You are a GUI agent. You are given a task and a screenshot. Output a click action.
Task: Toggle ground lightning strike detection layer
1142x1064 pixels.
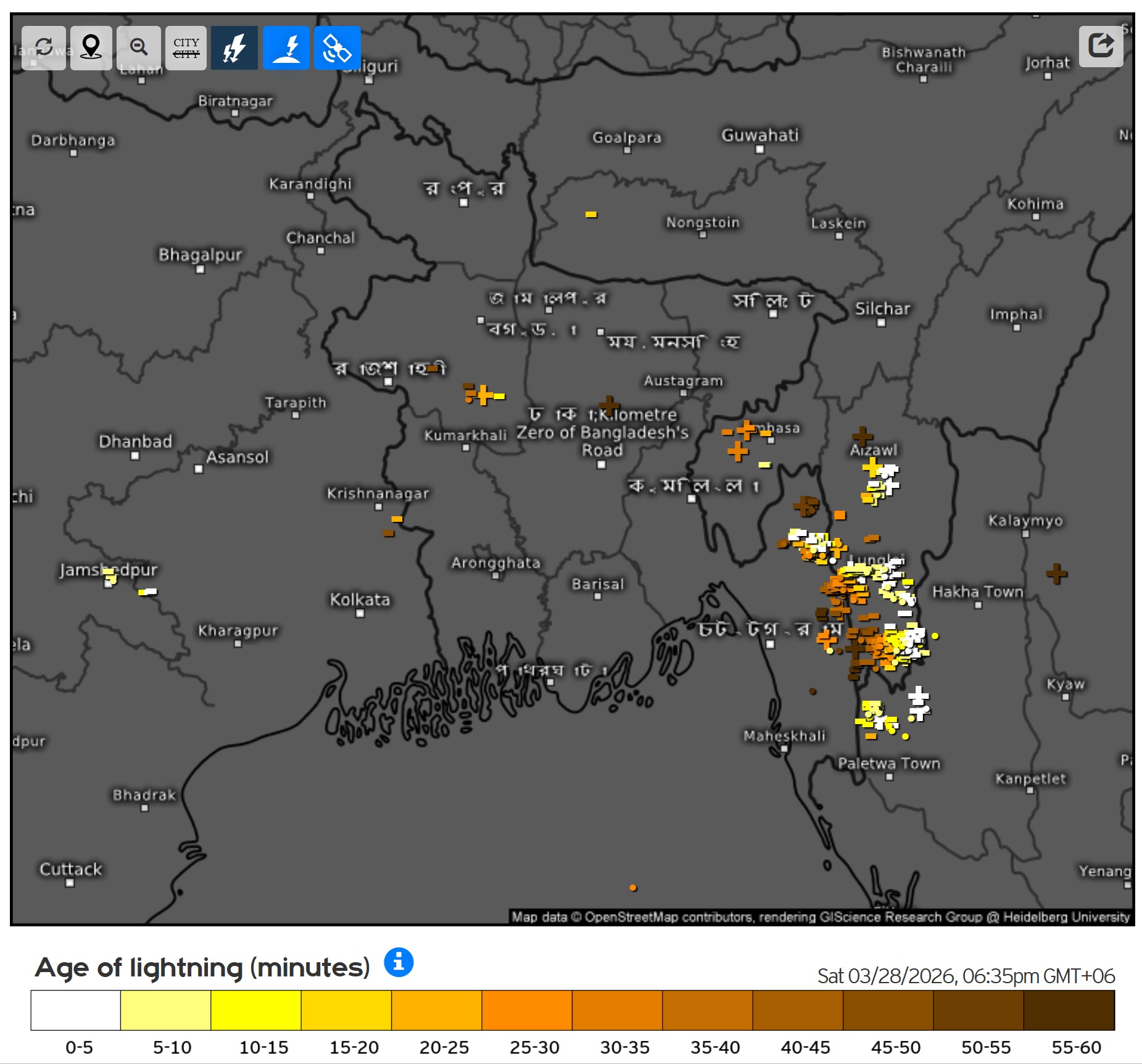pos(286,47)
